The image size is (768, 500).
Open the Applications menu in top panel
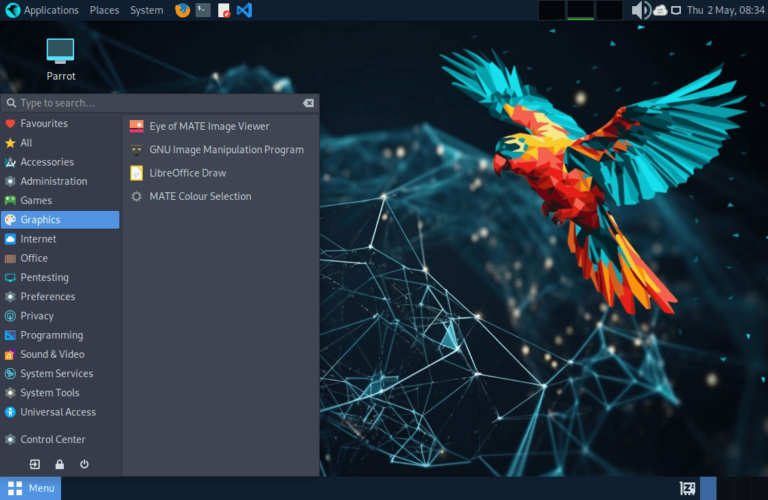click(x=51, y=10)
